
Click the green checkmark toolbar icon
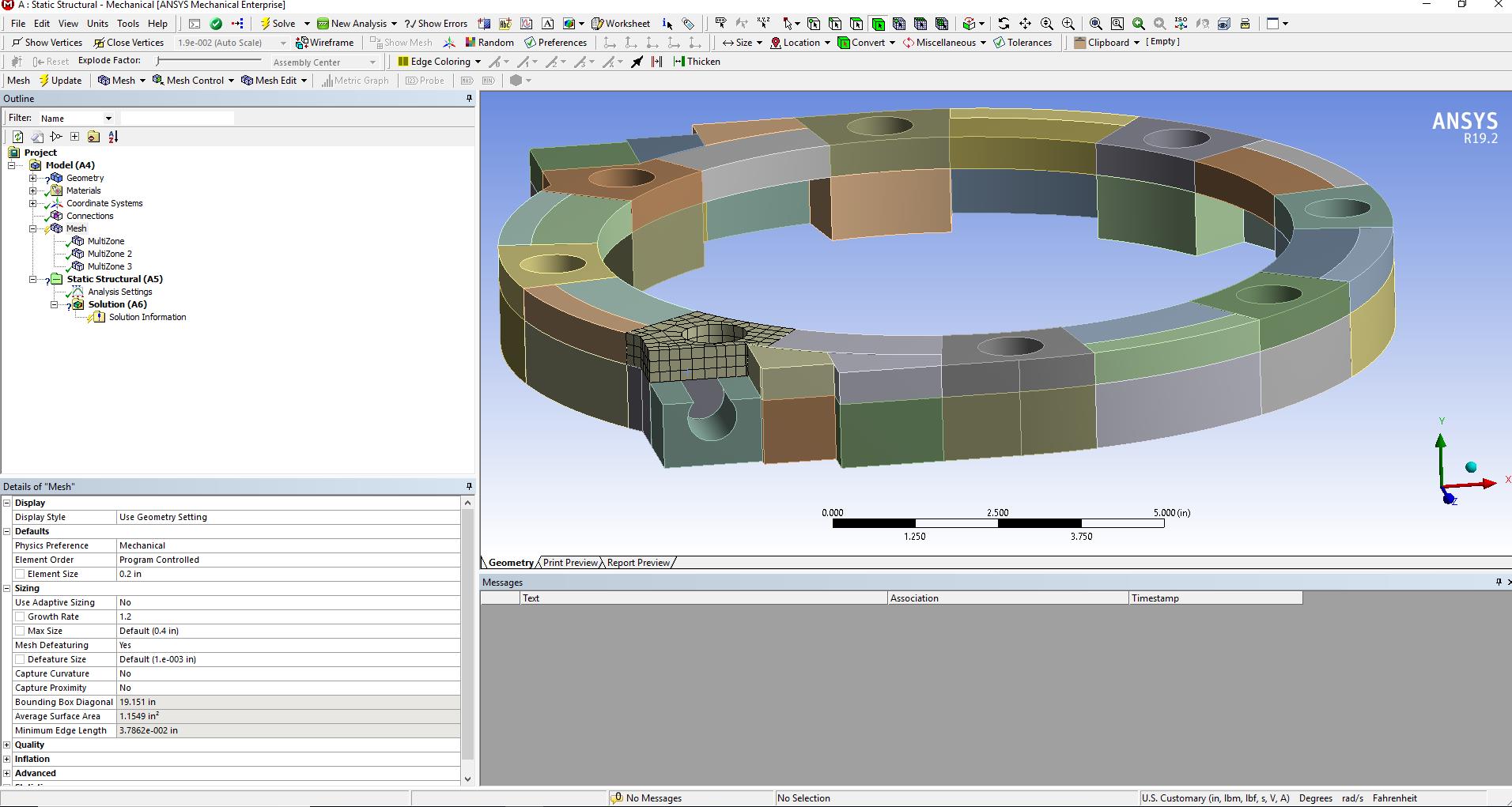coord(215,24)
